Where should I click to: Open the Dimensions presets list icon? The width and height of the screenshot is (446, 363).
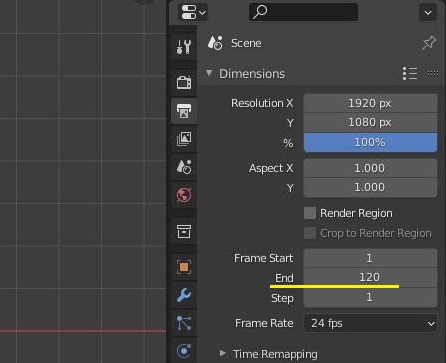(x=410, y=73)
